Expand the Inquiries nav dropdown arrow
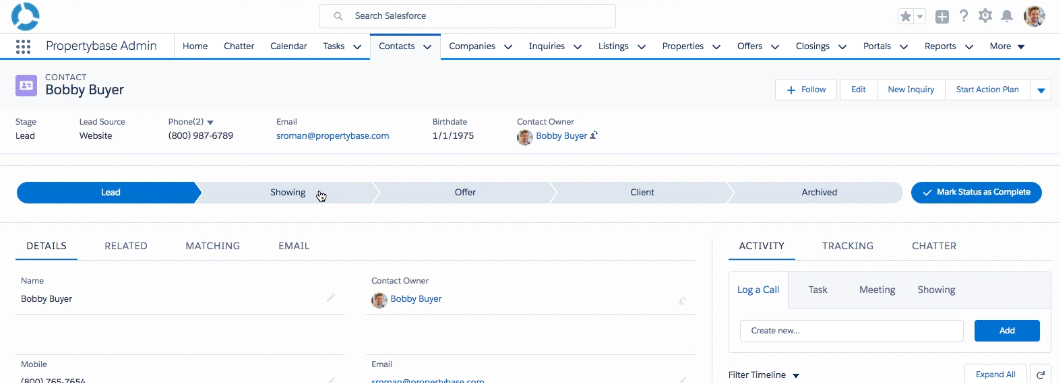1060x383 pixels. point(577,47)
